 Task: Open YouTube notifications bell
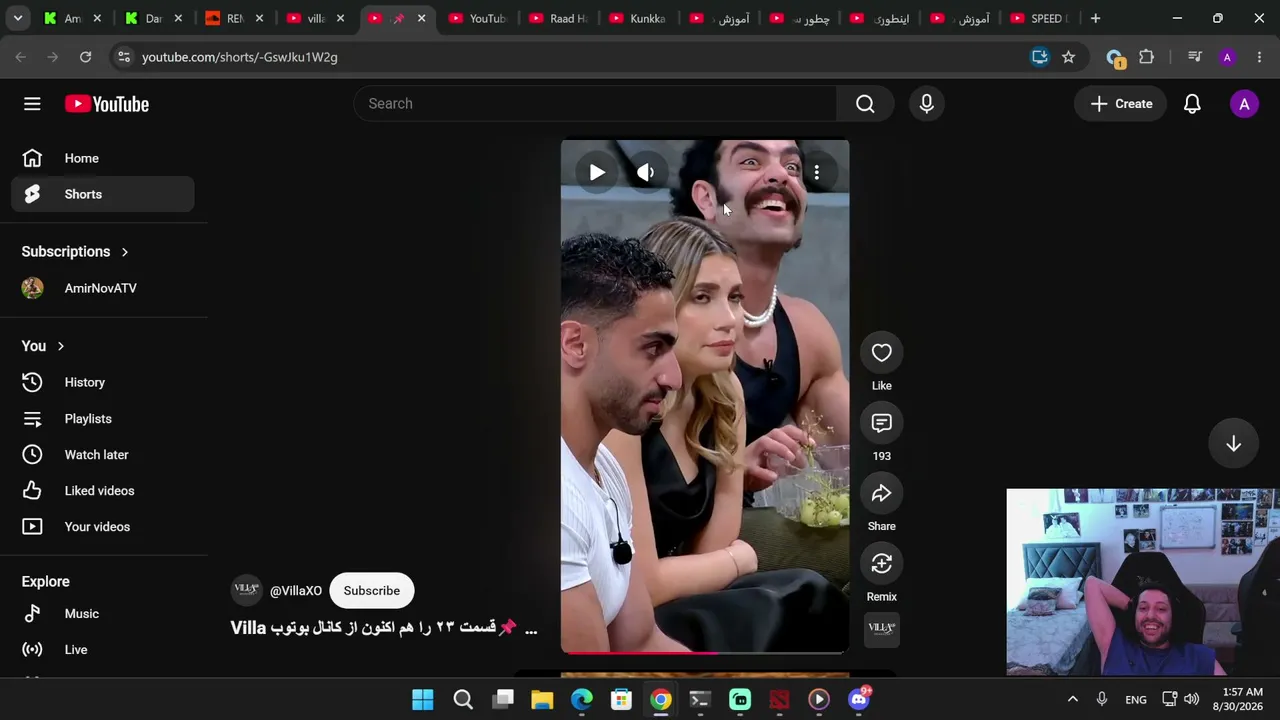(1192, 104)
